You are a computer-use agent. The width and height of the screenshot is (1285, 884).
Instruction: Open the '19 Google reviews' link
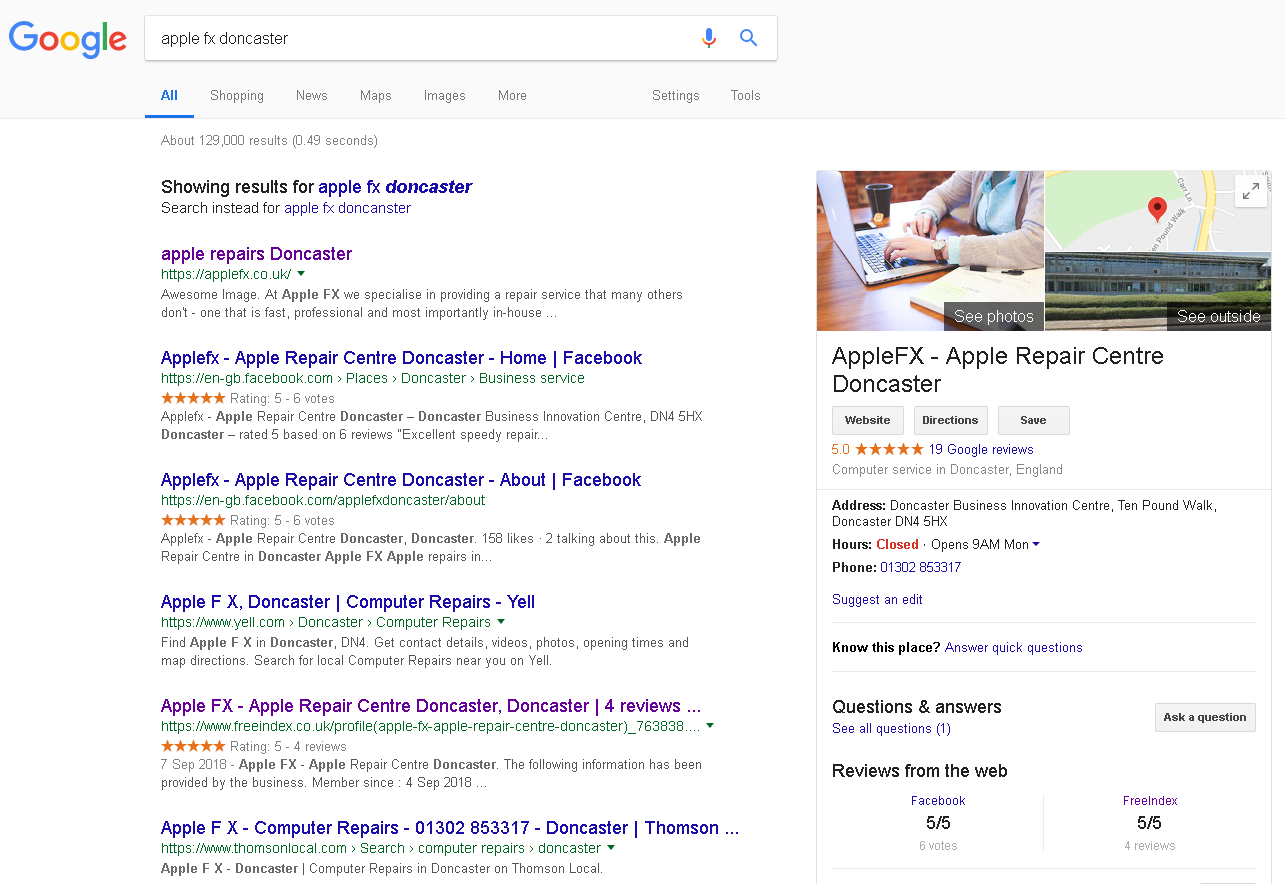click(981, 450)
